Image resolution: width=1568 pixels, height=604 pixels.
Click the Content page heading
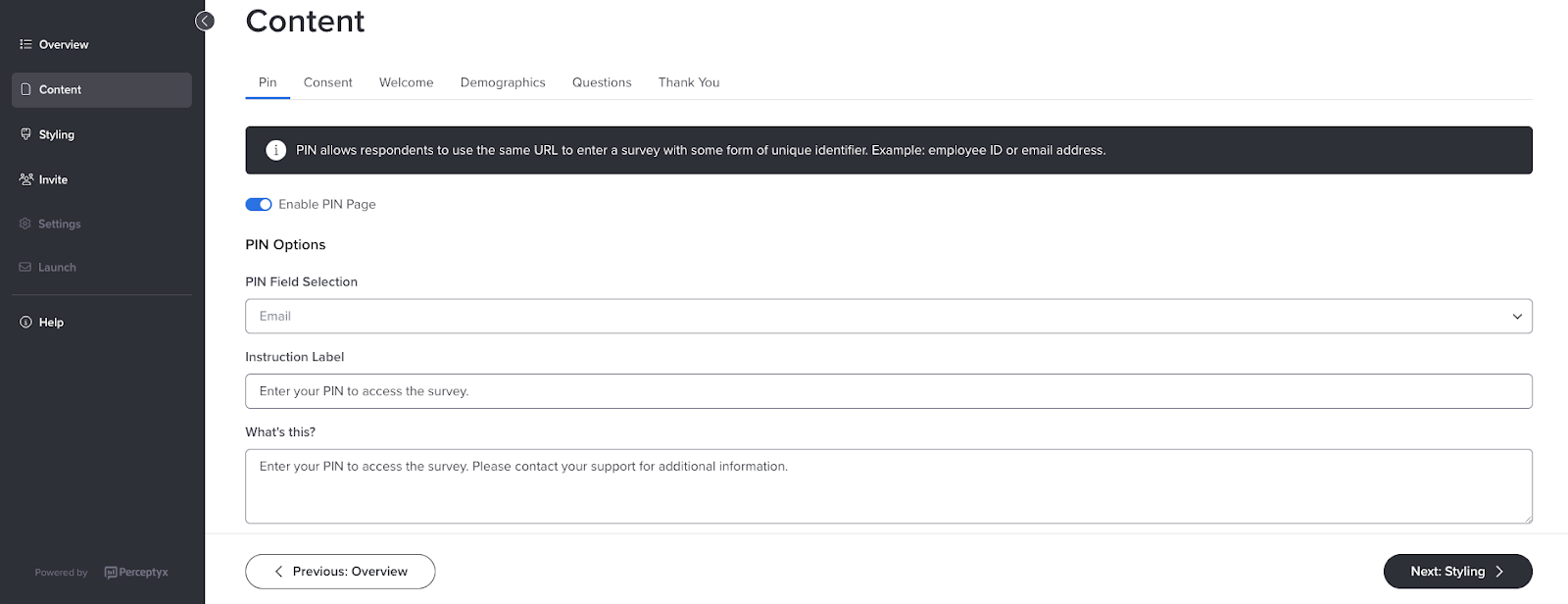point(305,21)
